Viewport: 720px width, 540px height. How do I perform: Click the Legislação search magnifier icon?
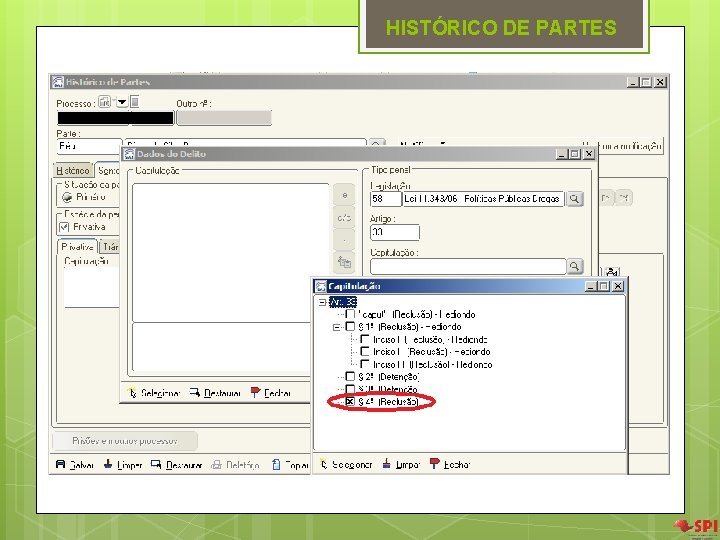(x=574, y=199)
